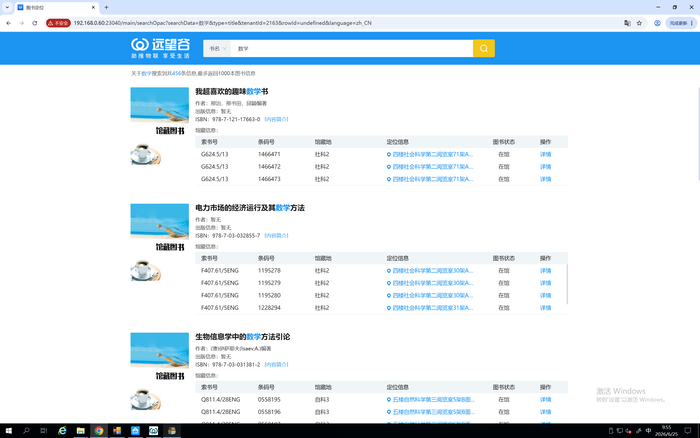Click the search input field containing 数学
Screen dimensions: 700x438
tap(352, 48)
